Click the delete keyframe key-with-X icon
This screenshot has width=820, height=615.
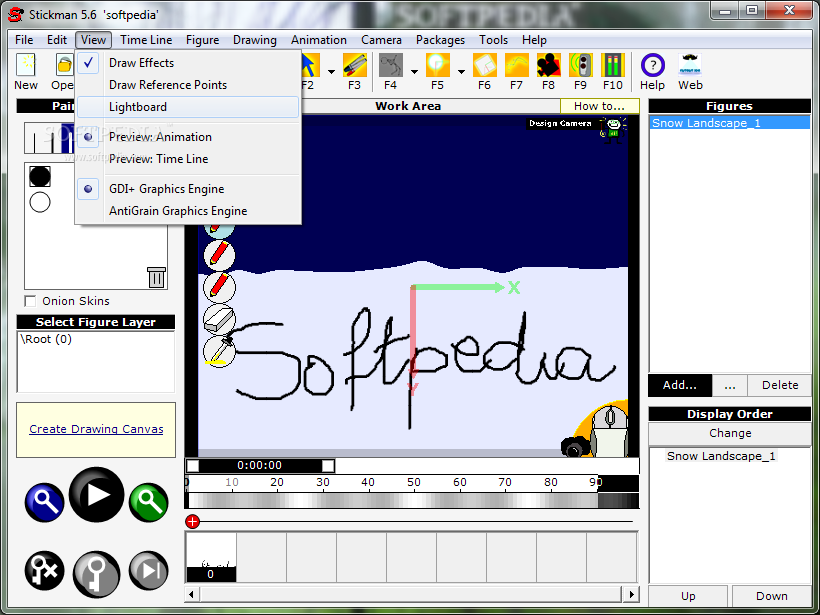[x=44, y=571]
